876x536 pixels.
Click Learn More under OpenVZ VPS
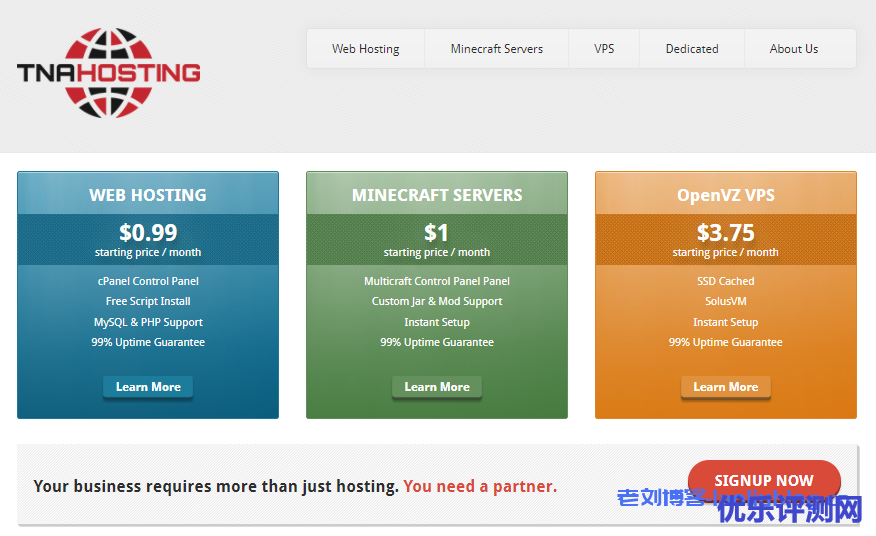coord(726,387)
